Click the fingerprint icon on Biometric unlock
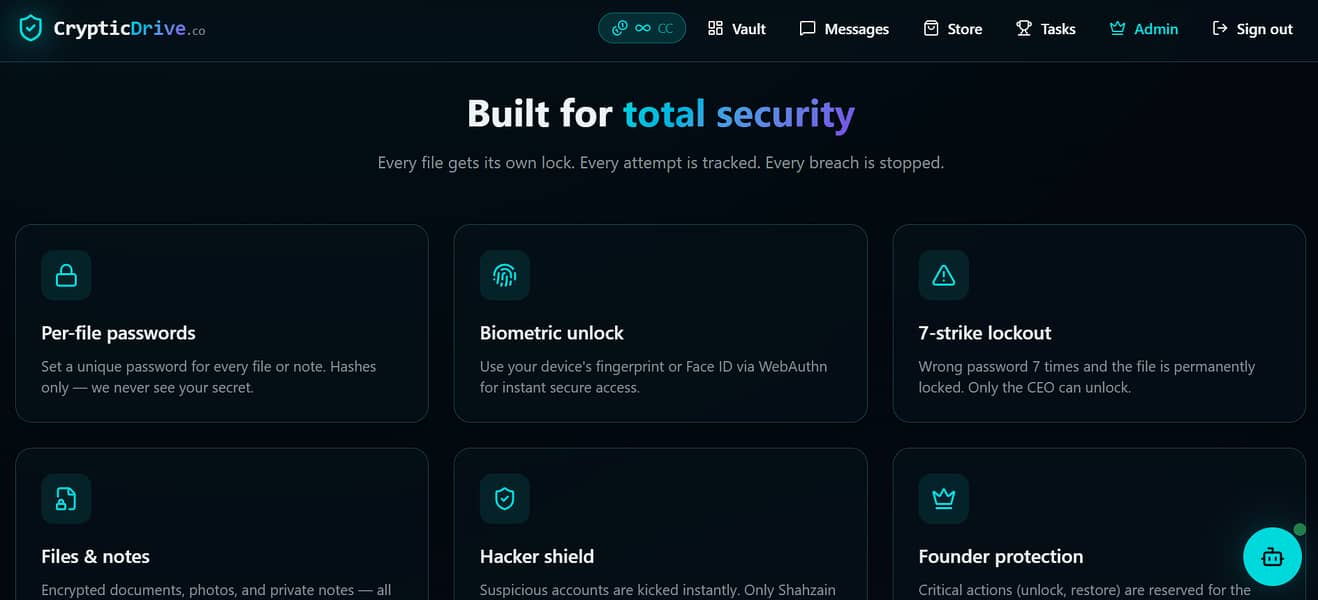 click(505, 275)
